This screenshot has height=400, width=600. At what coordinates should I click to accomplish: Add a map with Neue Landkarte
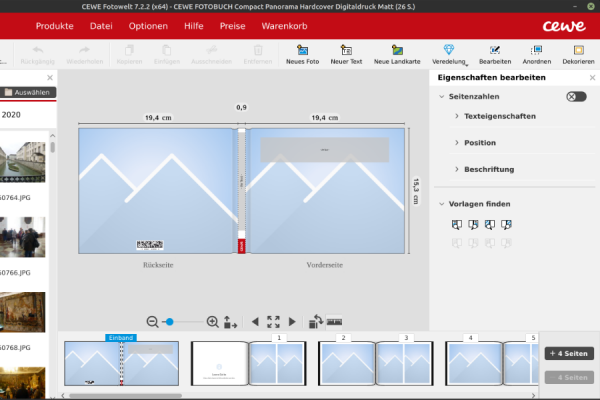tap(397, 54)
